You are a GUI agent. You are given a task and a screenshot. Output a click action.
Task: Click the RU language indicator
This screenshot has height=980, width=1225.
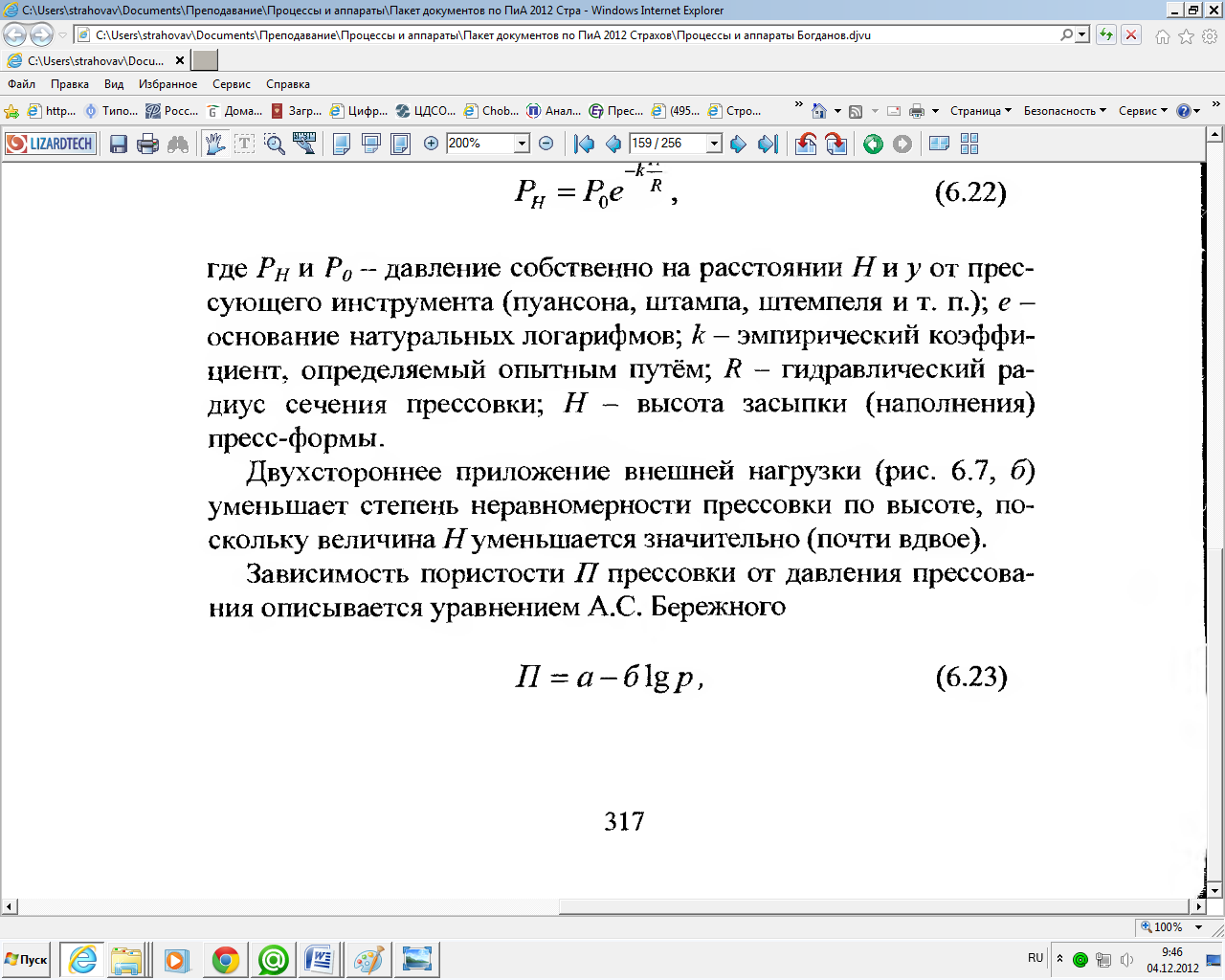point(1035,957)
